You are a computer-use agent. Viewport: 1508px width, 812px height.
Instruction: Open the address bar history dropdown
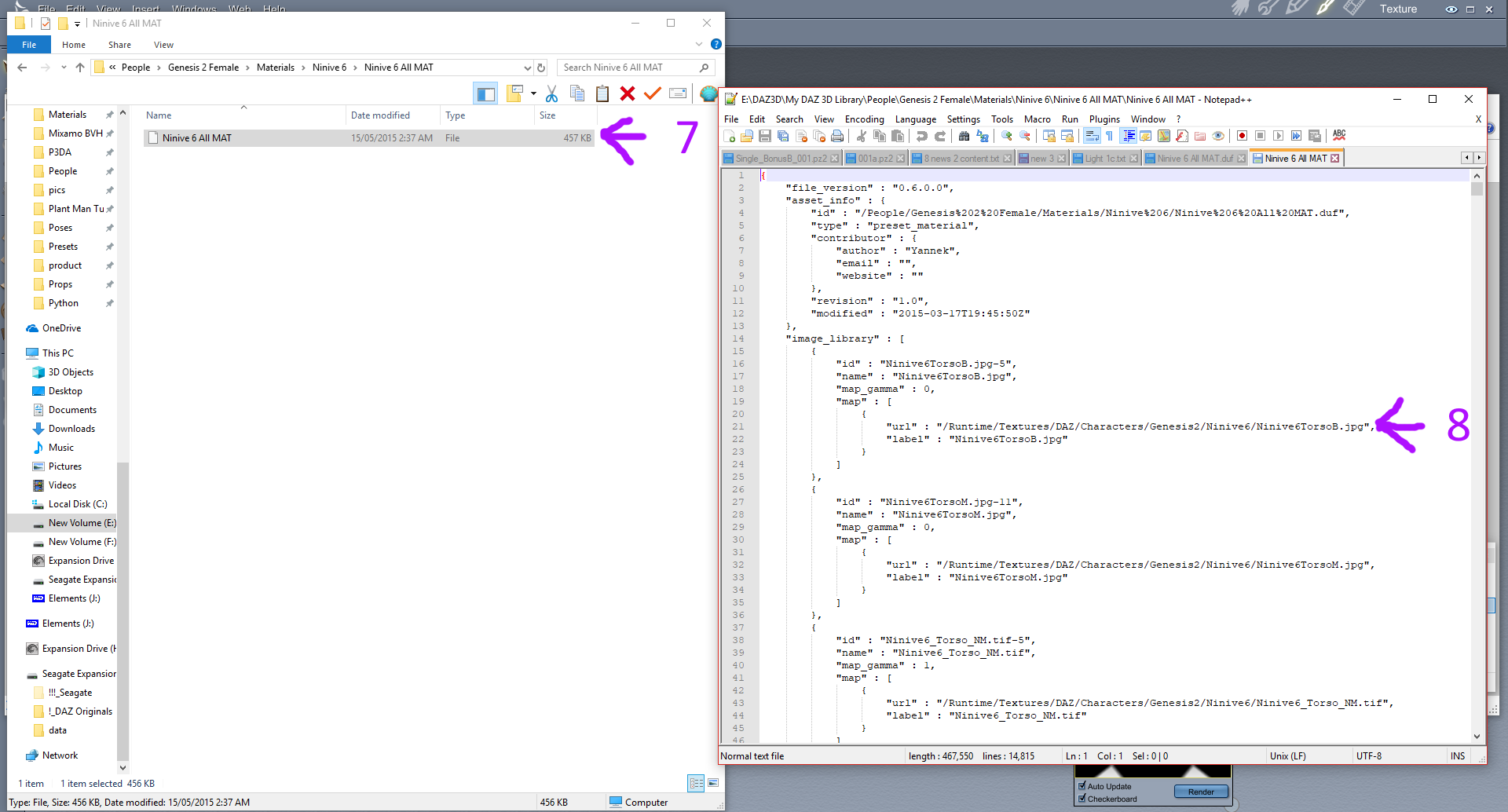coord(527,68)
